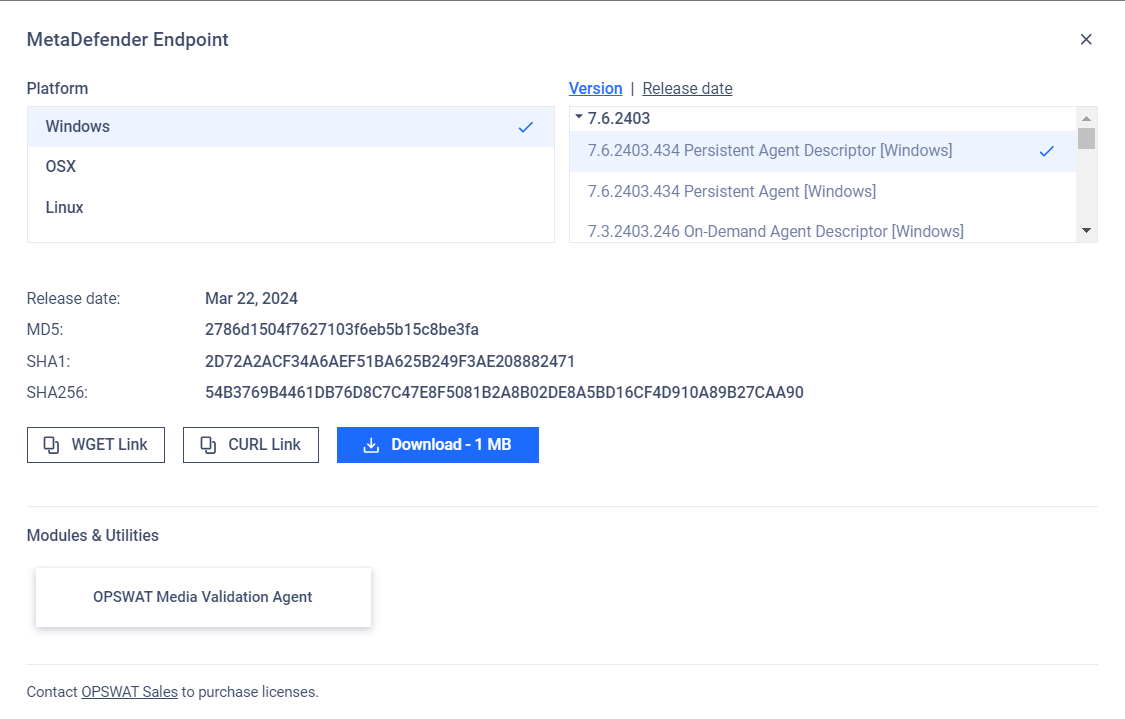Click the MD5 hash value 2786d1504f7627103f6eb5b15c8be3fa
The height and width of the screenshot is (719, 1125).
tap(342, 329)
